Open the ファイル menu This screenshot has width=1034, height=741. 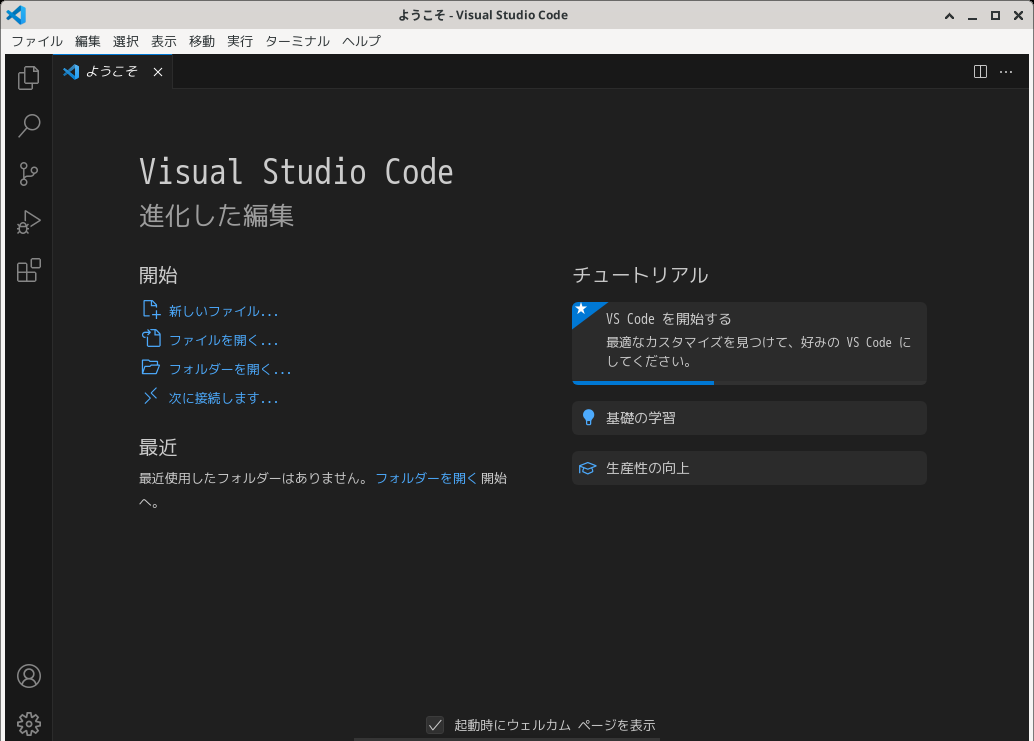point(37,41)
